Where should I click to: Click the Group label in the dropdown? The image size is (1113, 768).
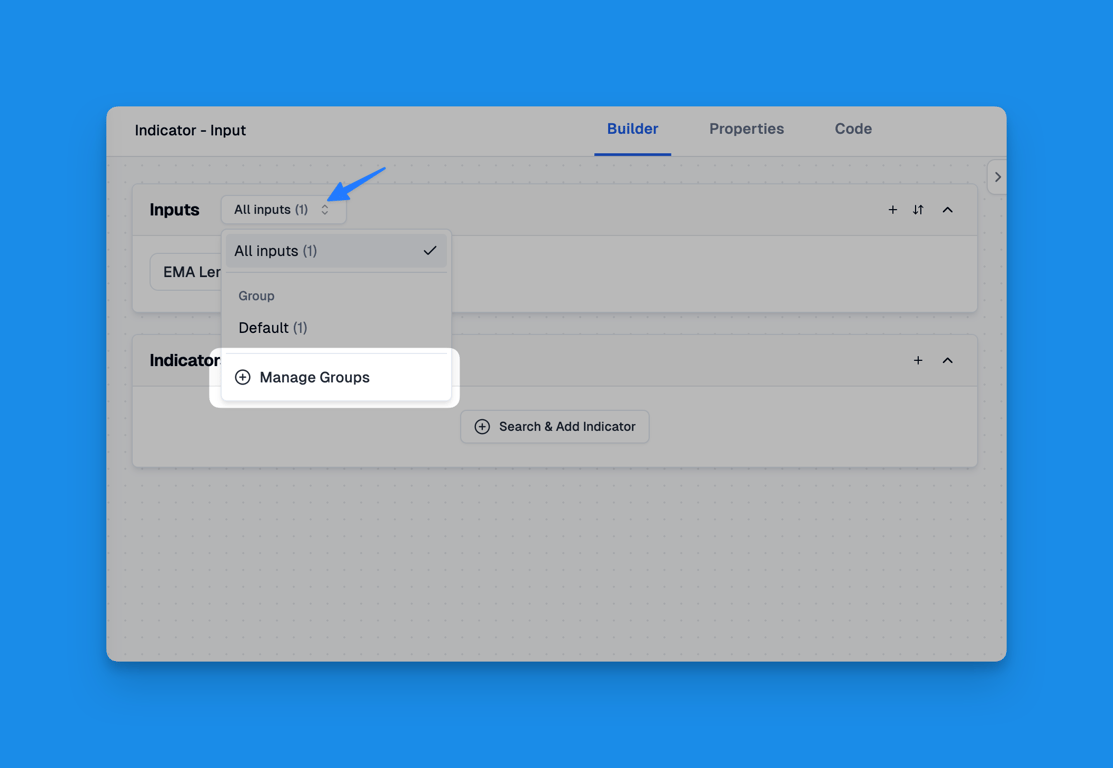point(256,296)
